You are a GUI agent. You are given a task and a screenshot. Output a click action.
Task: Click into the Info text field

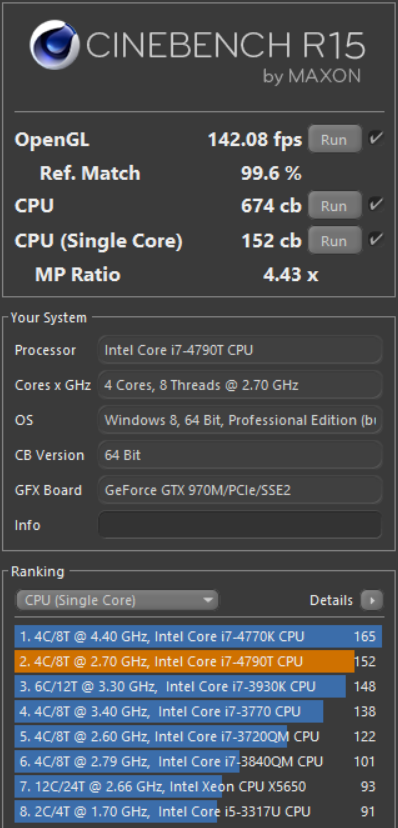[240, 524]
